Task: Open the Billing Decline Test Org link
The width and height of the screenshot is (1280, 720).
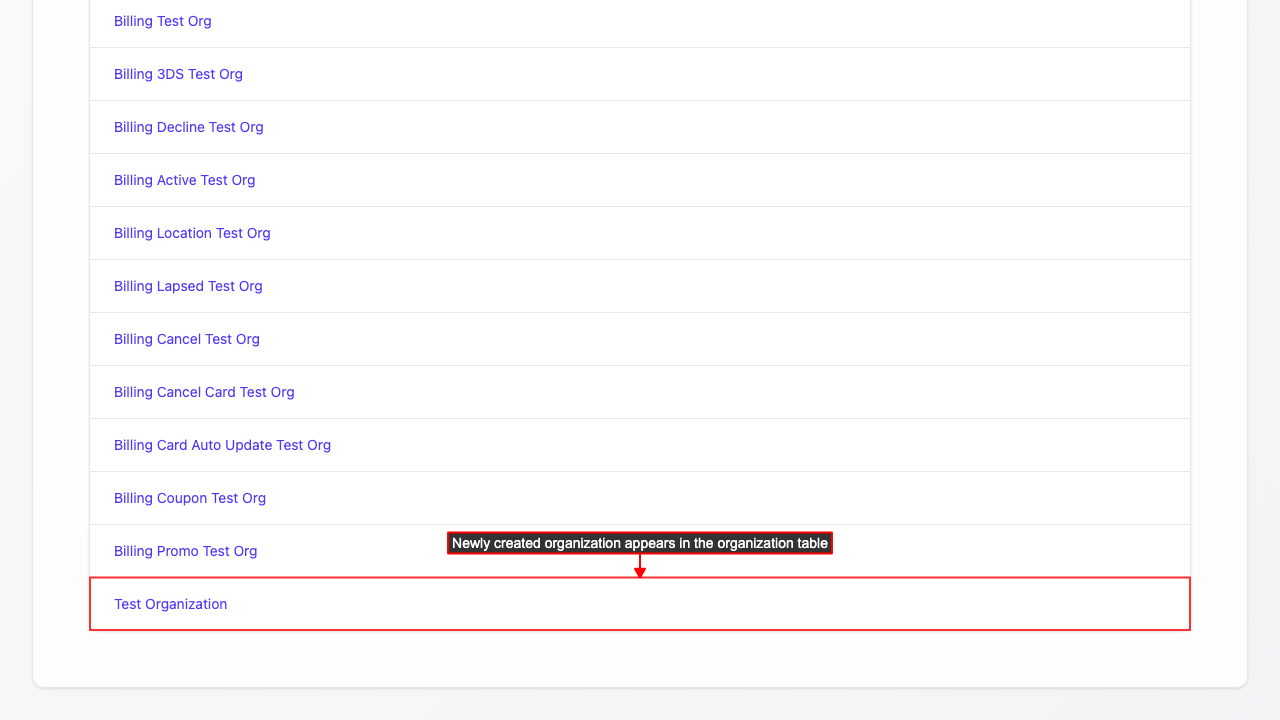Action: tap(188, 127)
